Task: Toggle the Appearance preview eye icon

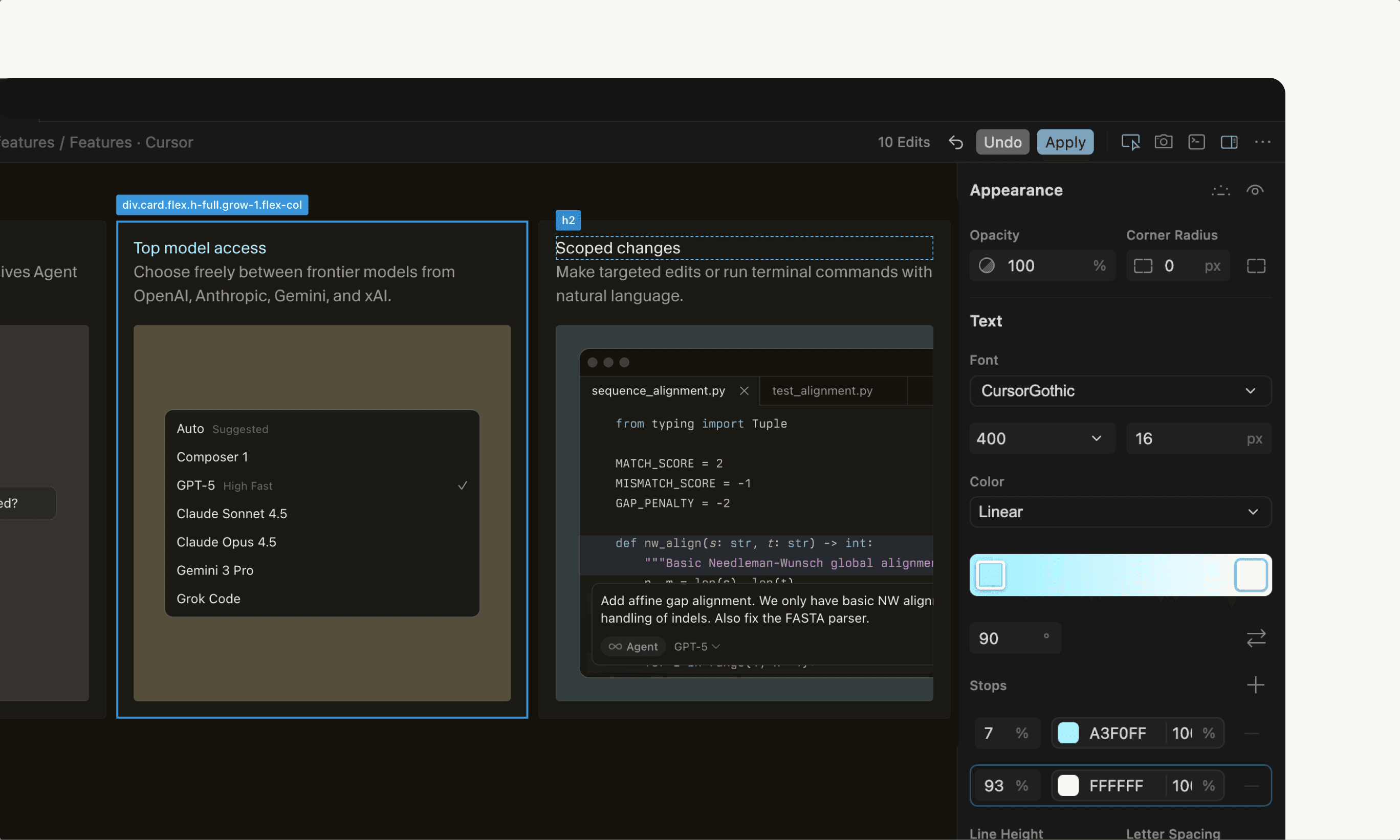Action: pyautogui.click(x=1255, y=190)
